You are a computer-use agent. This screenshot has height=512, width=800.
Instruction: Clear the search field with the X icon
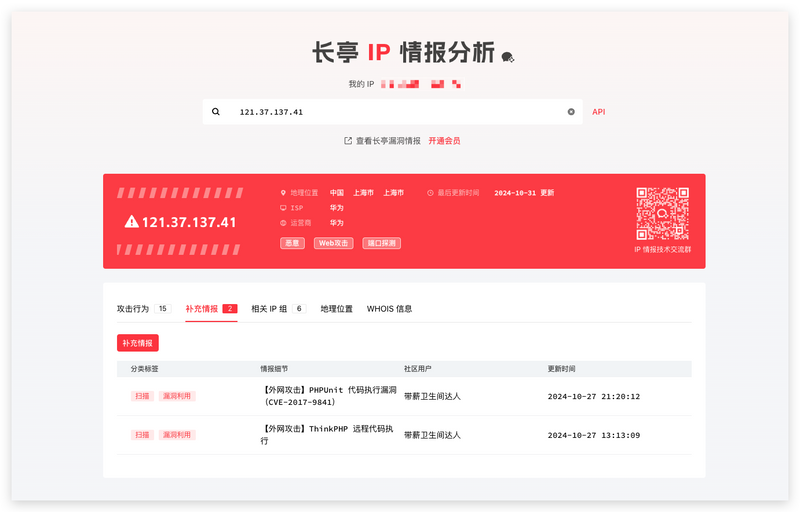pos(571,112)
